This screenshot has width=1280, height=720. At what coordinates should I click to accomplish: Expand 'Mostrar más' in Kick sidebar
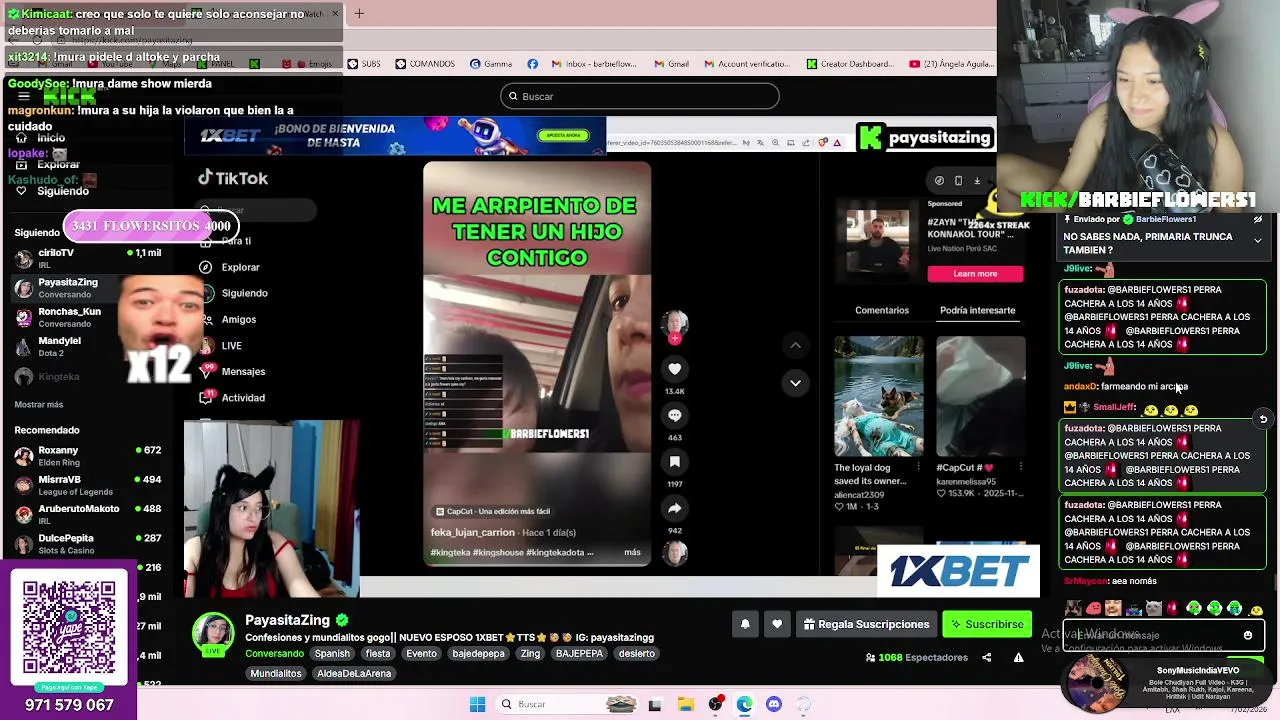[x=39, y=404]
